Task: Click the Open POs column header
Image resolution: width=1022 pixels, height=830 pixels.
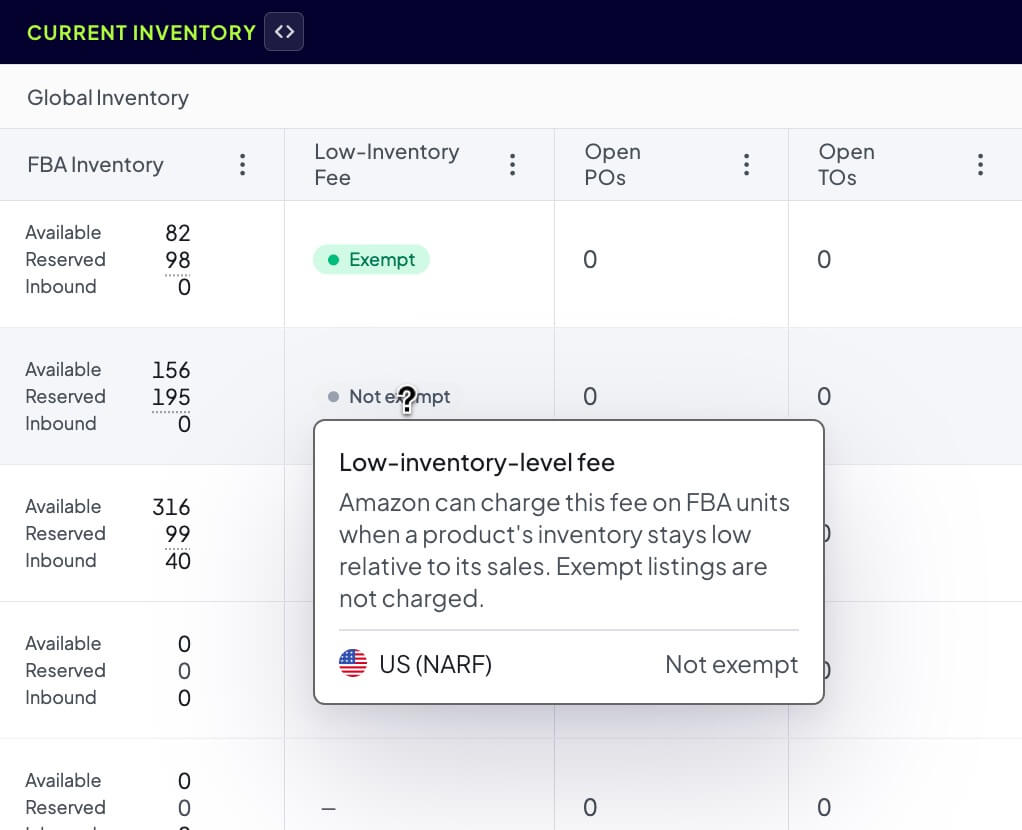Action: (x=613, y=164)
